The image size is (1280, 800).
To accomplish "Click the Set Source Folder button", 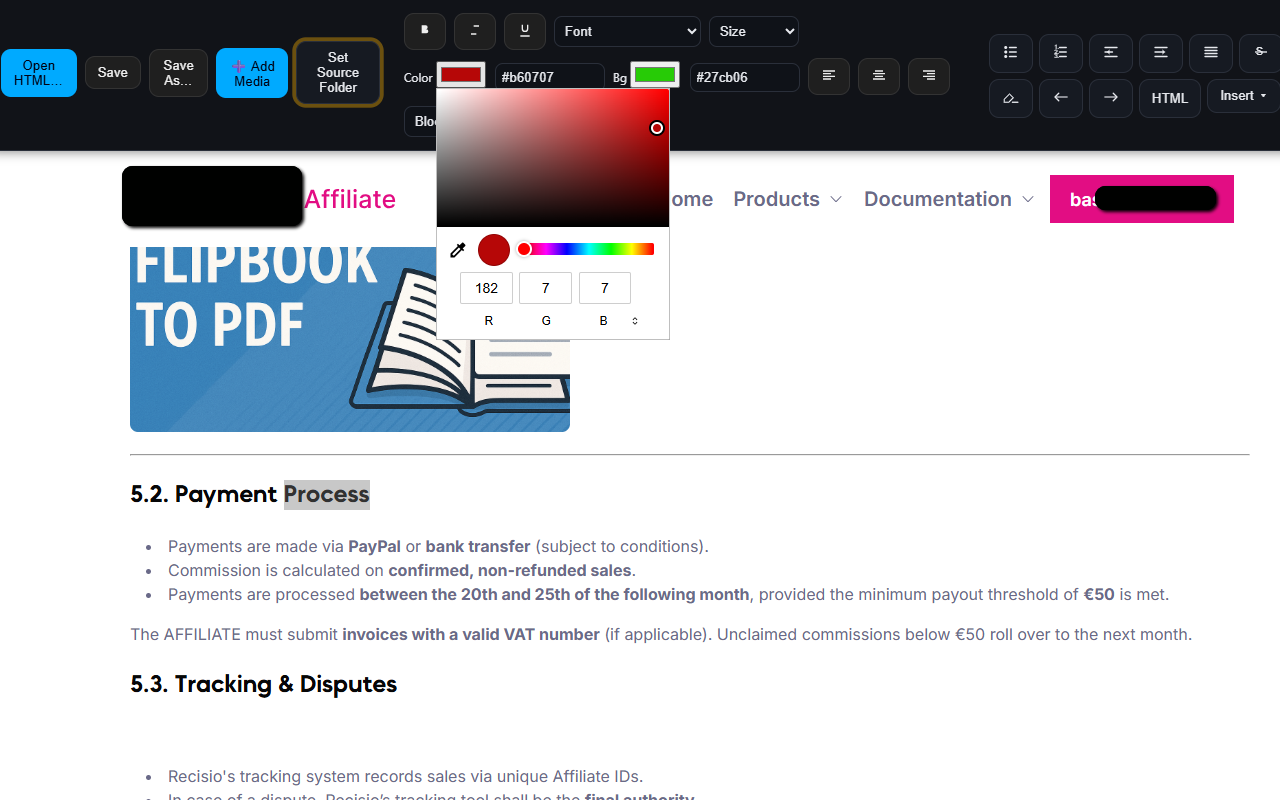I will pyautogui.click(x=337, y=73).
